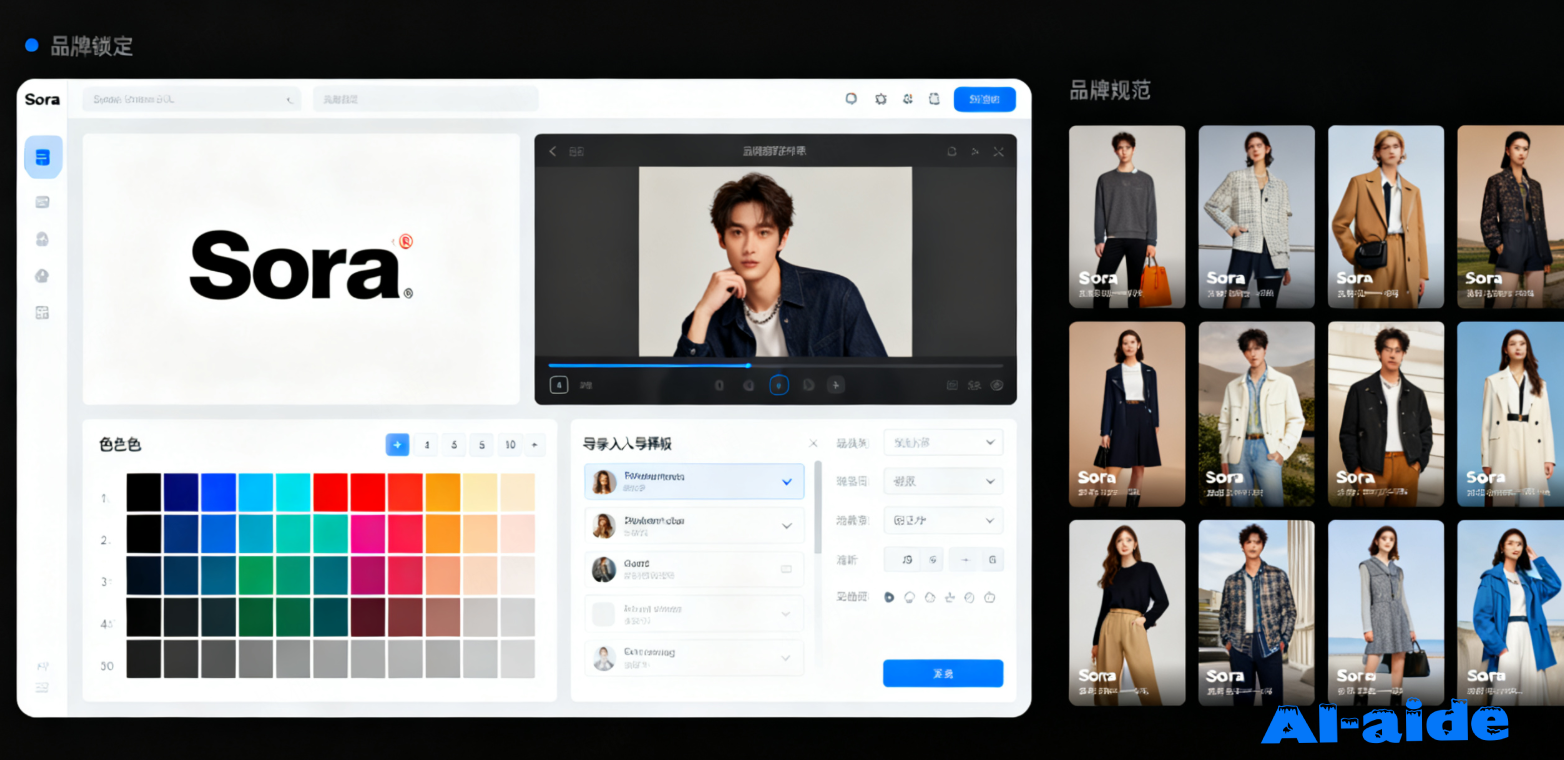Open the clipboard icon in the top toolbar
Screen dimensions: 1564x760
click(x=934, y=98)
